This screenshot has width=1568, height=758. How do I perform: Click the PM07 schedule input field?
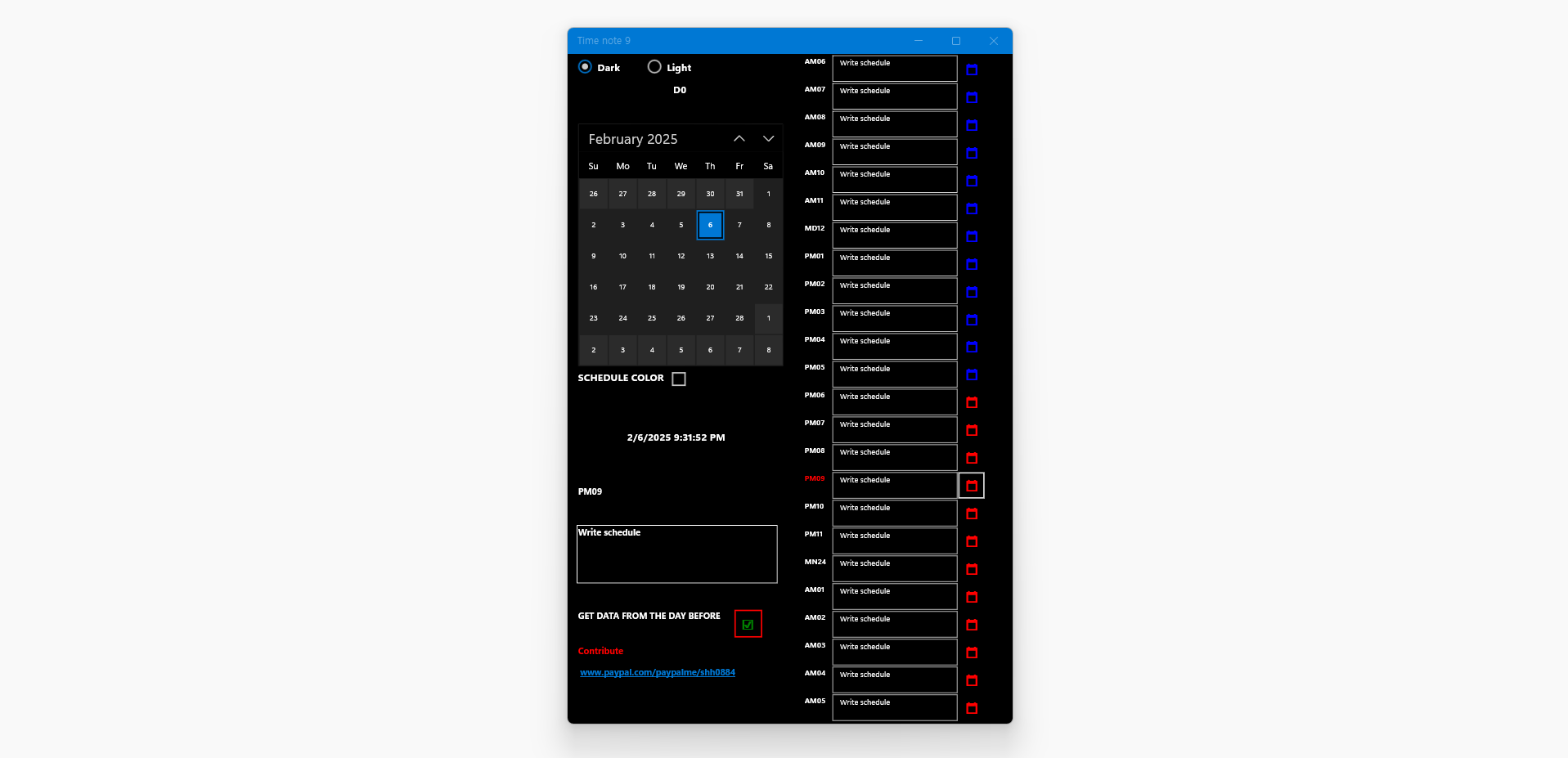pos(895,430)
